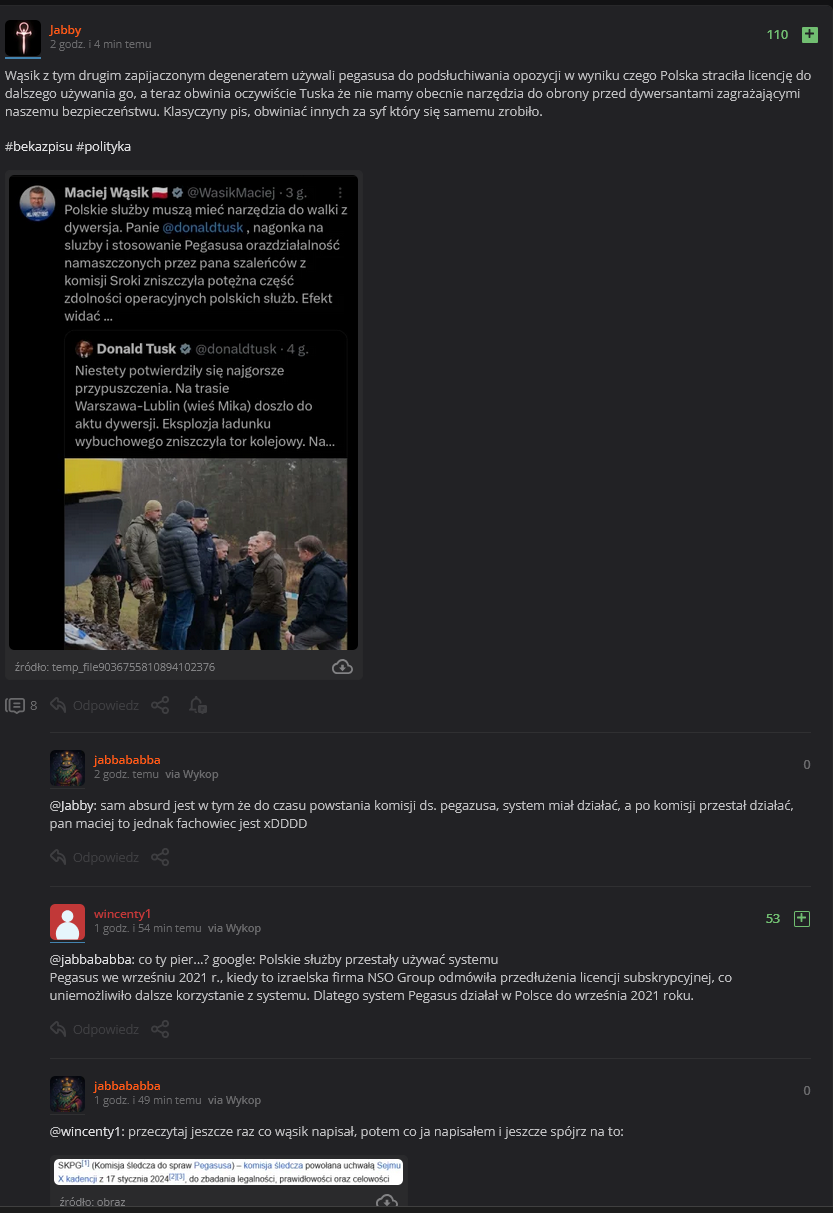
Task: Reply to the main post via Odpowiedz
Action: pos(95,705)
